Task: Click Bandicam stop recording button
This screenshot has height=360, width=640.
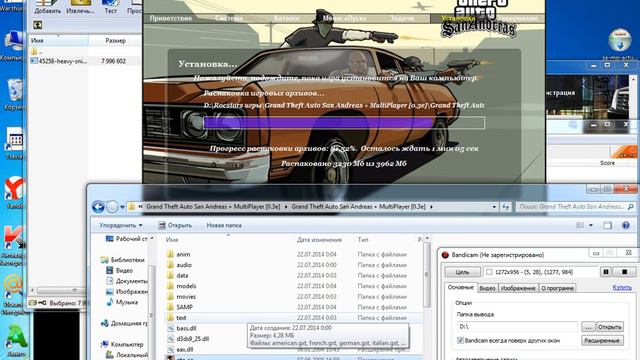Action: click(624, 272)
